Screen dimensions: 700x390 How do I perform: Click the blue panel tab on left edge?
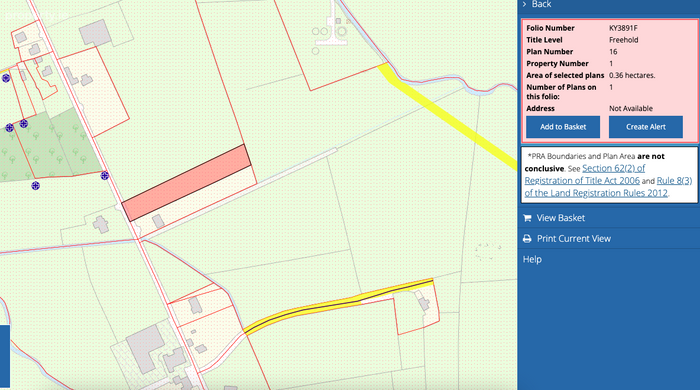click(4, 356)
